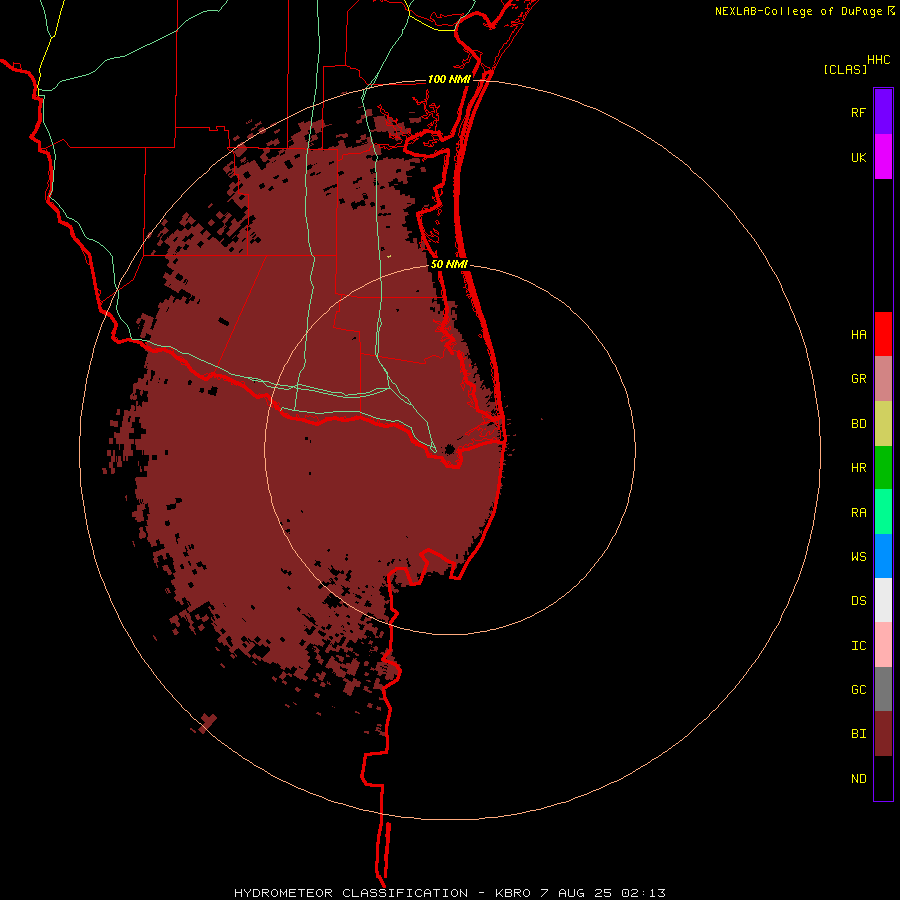Click the GC legend label
This screenshot has width=900, height=900.
pos(858,690)
